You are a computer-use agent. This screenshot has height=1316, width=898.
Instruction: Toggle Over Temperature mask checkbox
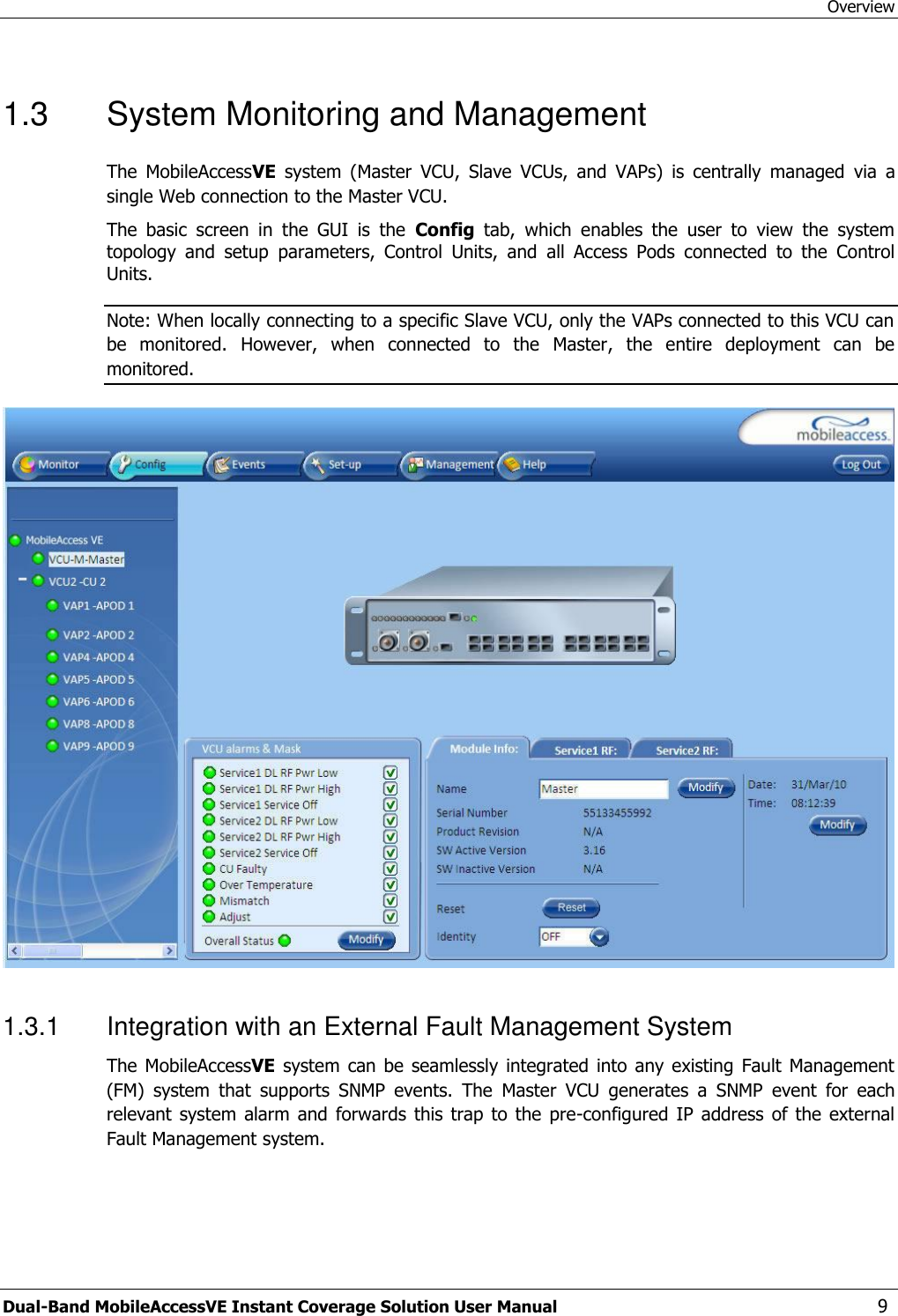coord(390,884)
